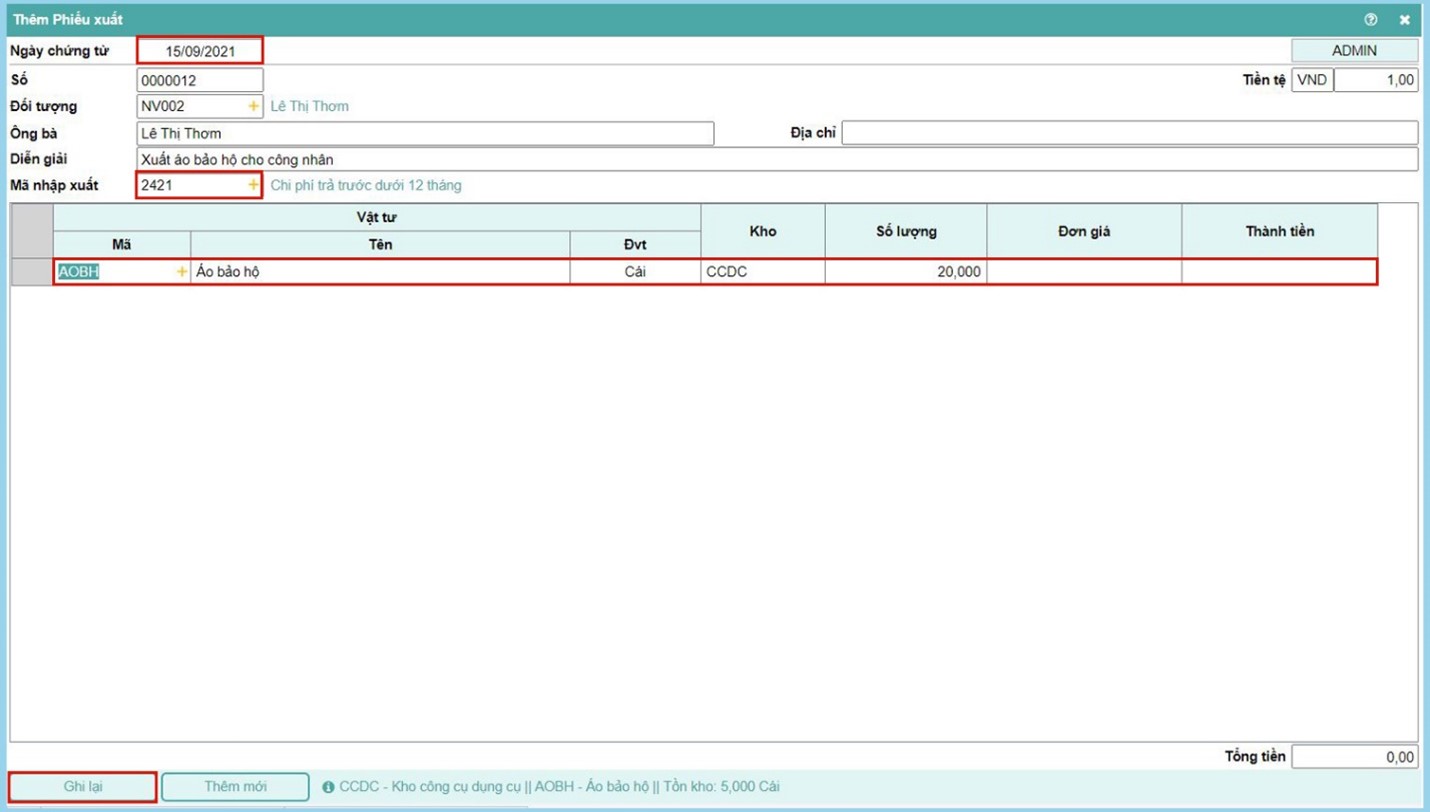Viewport: 1430px width, 812px height.
Task: Click the plus icon beside NV002
Action: [x=253, y=106]
